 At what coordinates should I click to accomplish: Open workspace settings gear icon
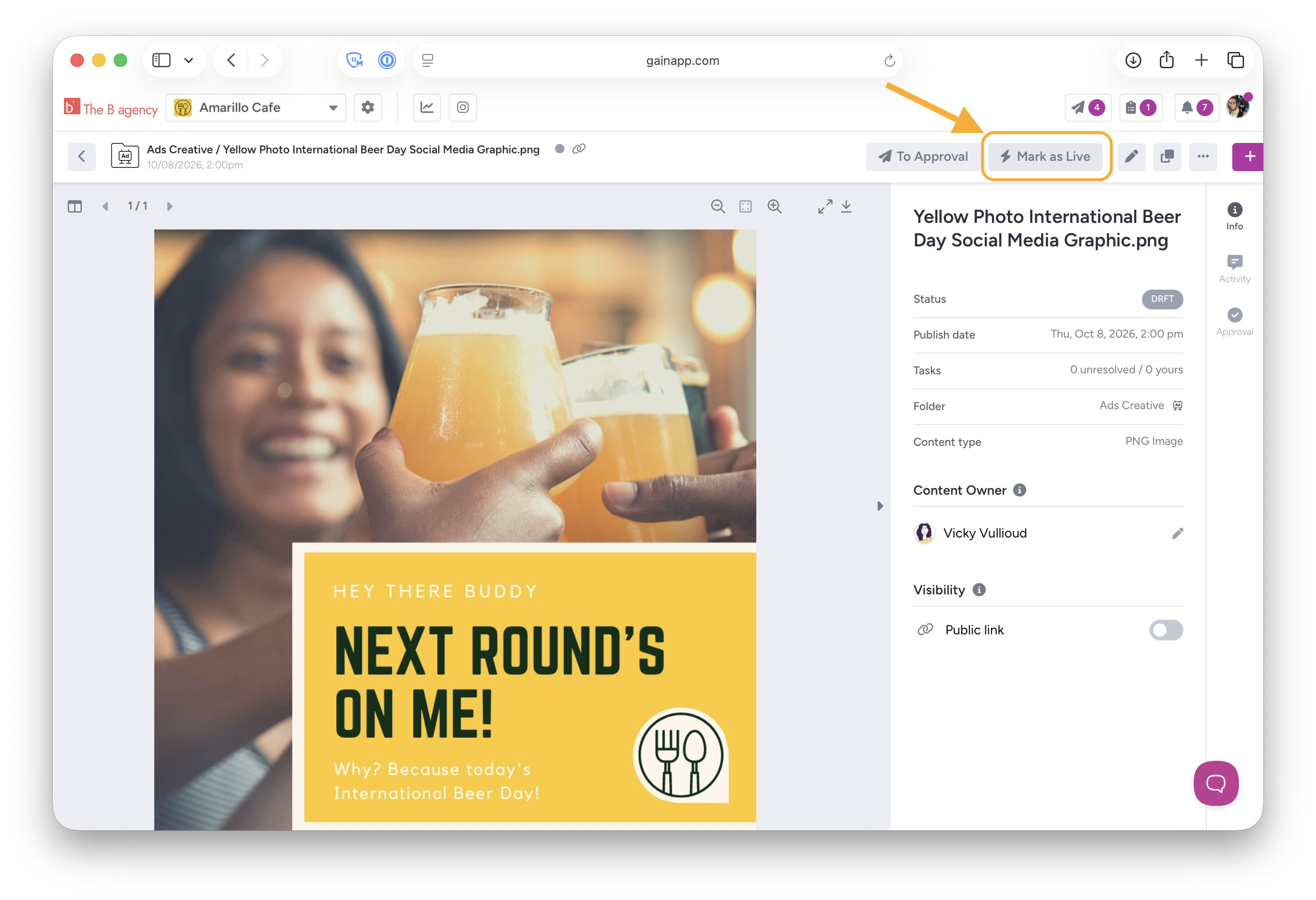(367, 108)
